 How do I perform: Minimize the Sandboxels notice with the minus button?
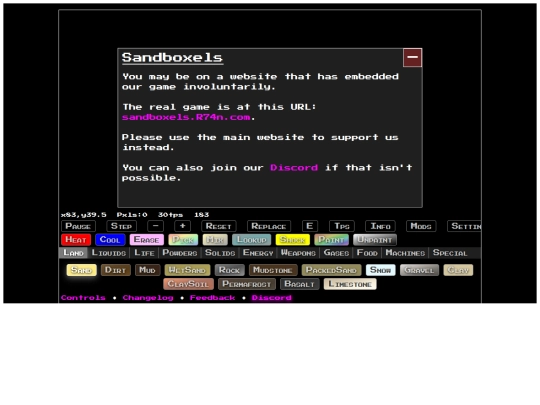(x=412, y=58)
